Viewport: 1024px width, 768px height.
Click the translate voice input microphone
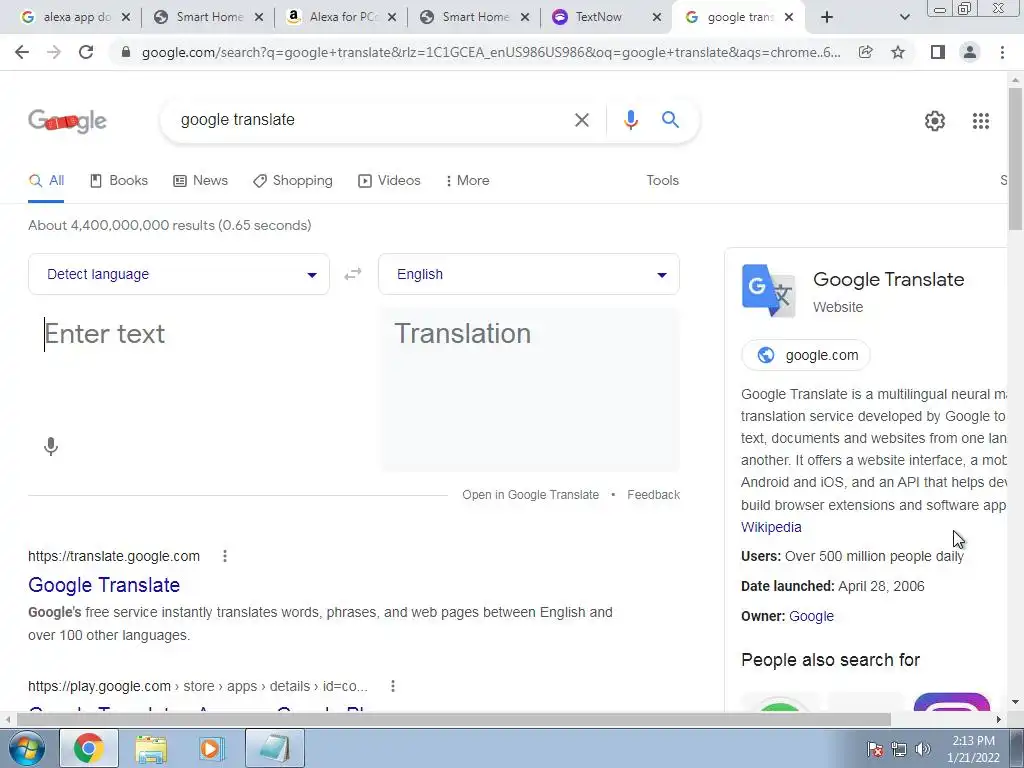[51, 447]
